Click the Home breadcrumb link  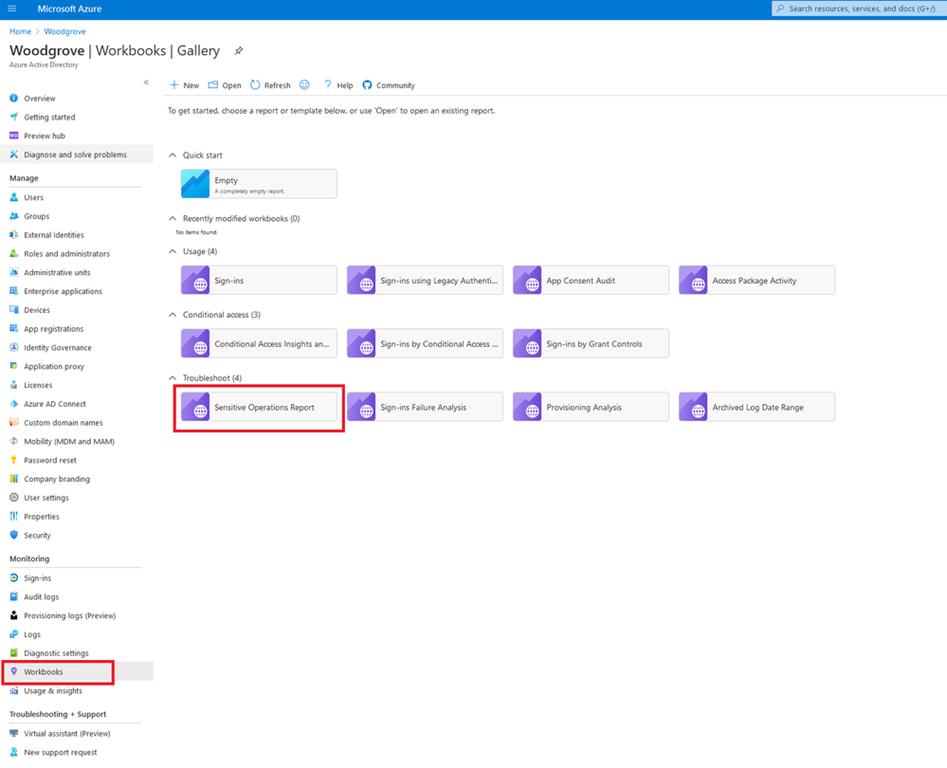[x=20, y=32]
